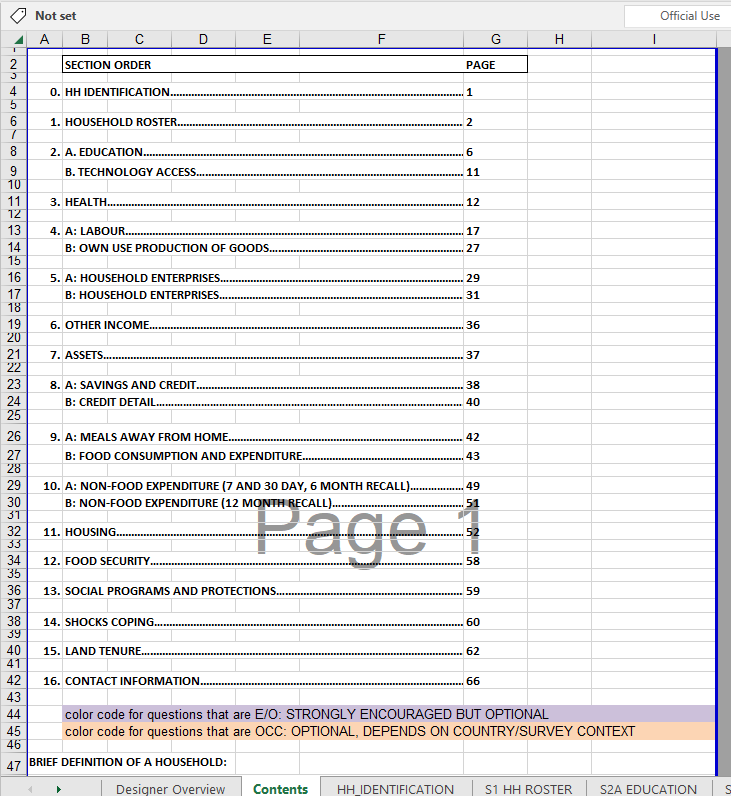Click the SECTION ORDER heading cell

click(x=108, y=65)
